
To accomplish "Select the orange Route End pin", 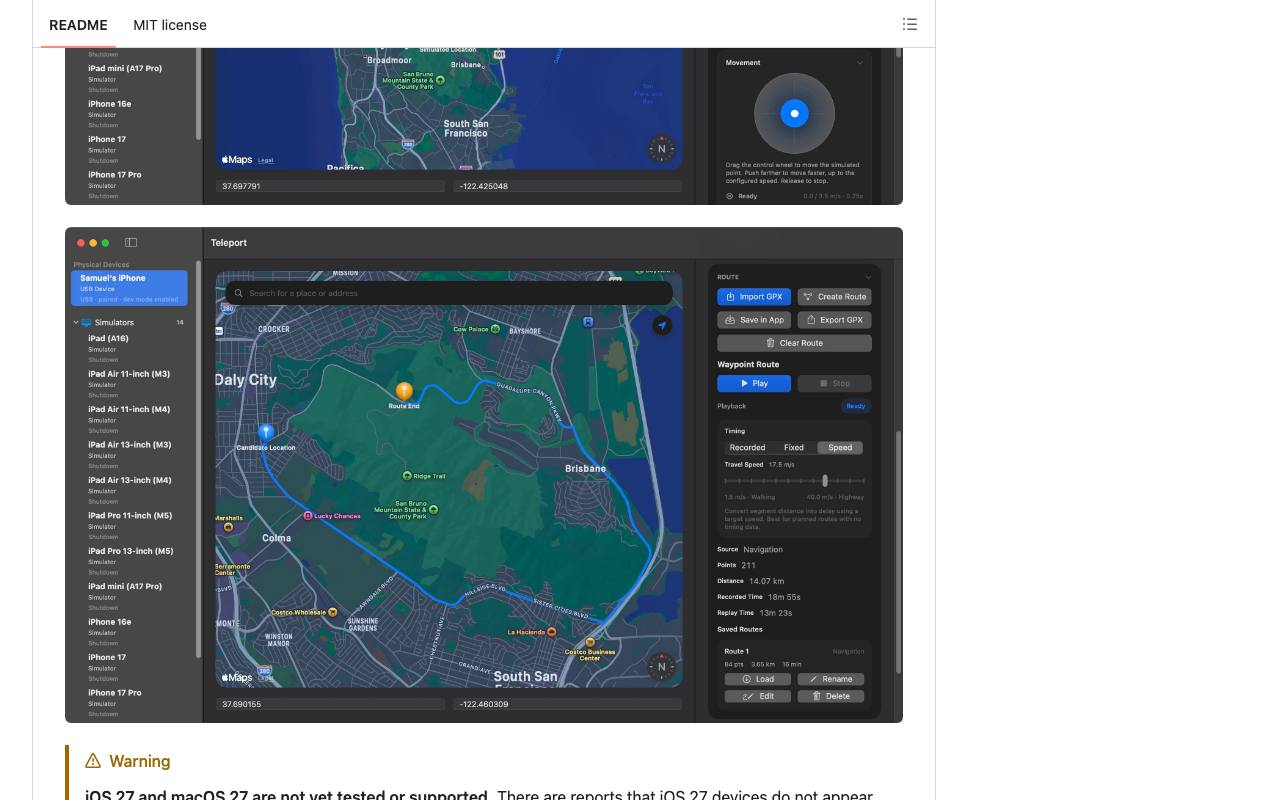I will click(404, 391).
